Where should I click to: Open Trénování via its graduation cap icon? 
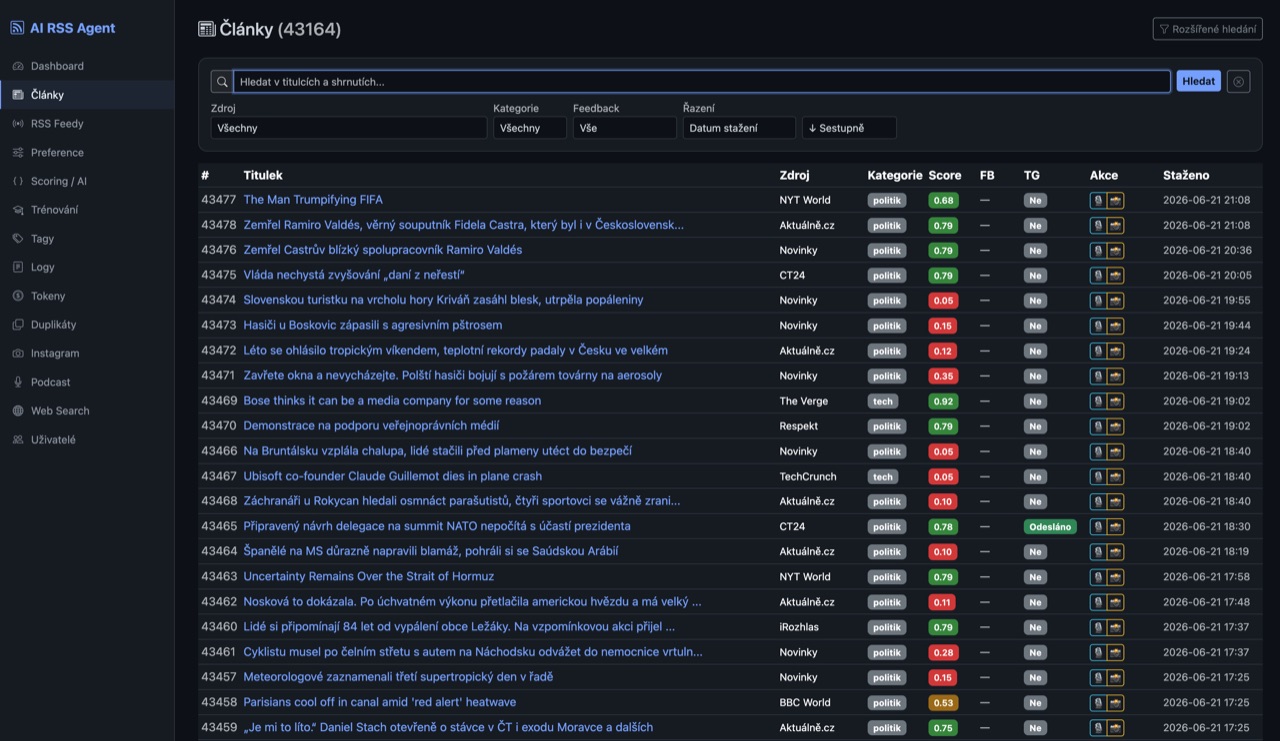click(x=18, y=210)
